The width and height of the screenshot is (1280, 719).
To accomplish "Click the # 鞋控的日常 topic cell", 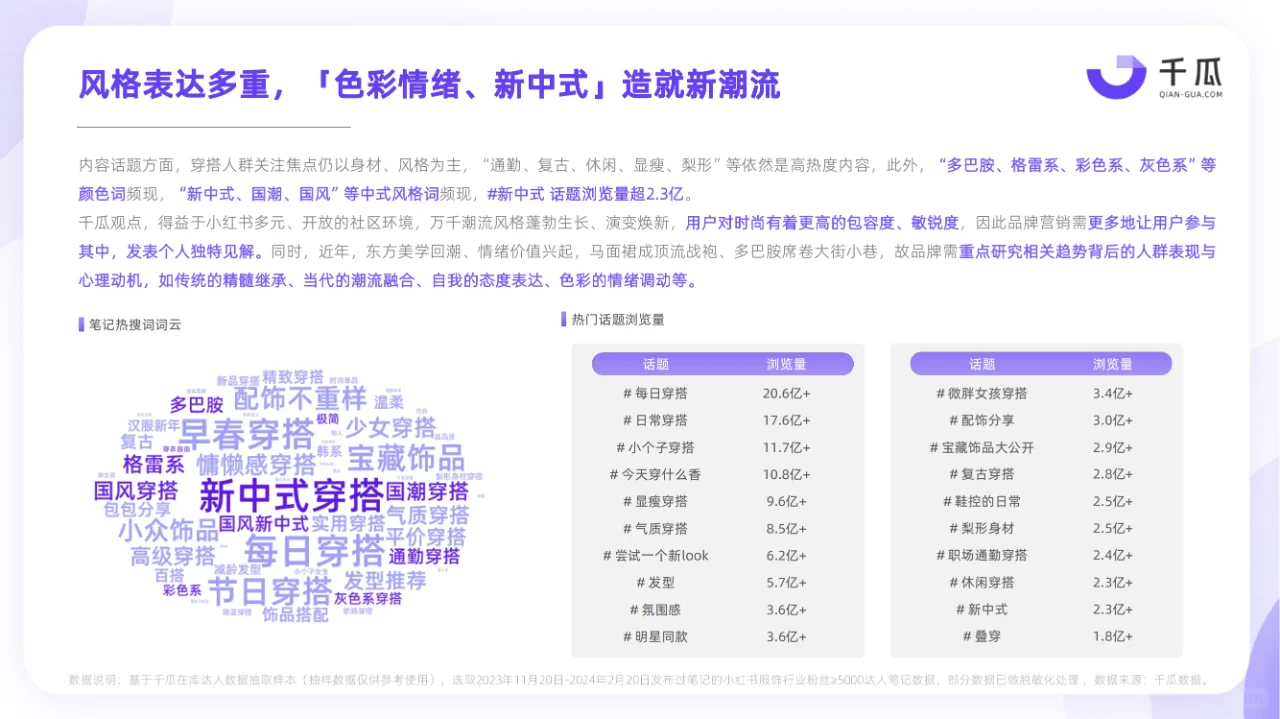I will (981, 501).
